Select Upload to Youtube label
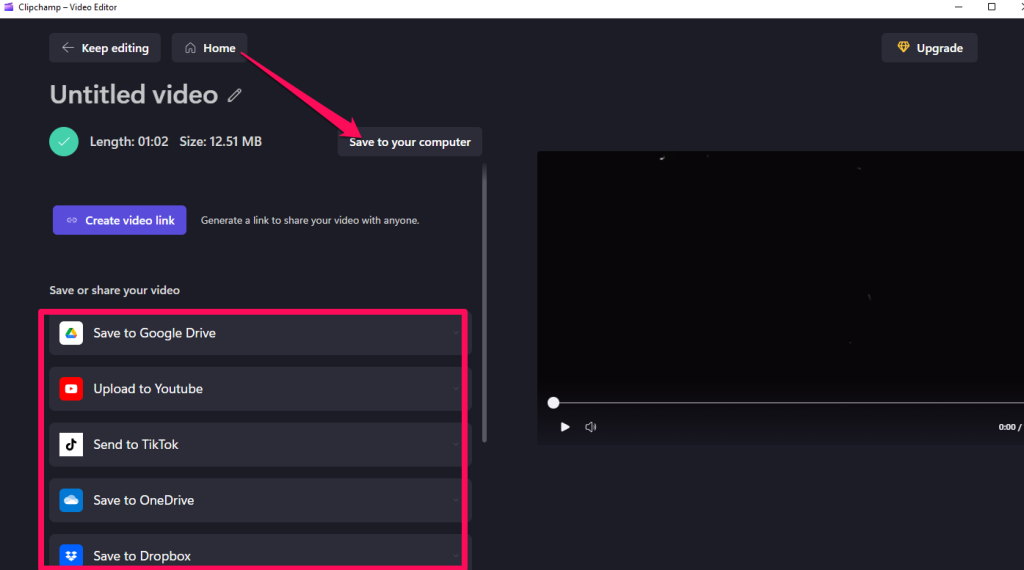The height and width of the screenshot is (570, 1024). (x=148, y=388)
